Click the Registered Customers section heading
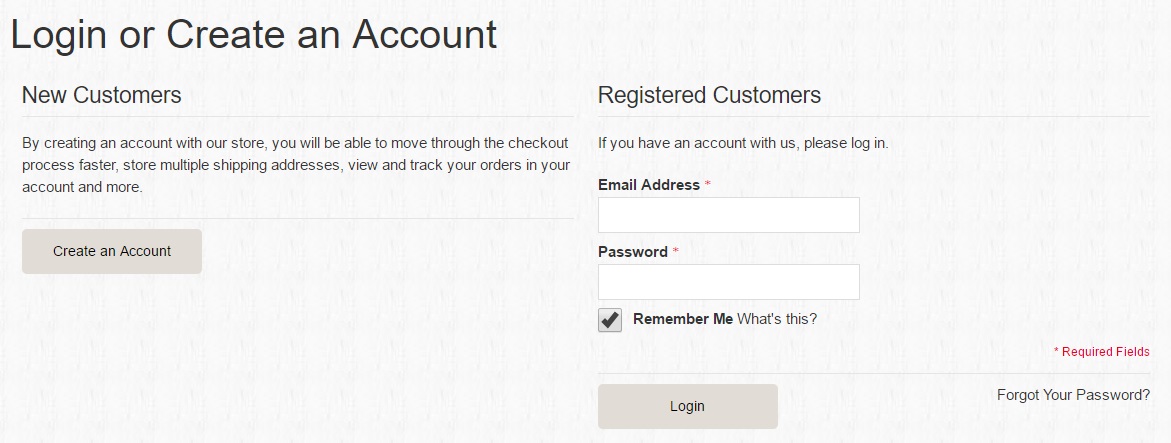1171x443 pixels. 709,95
